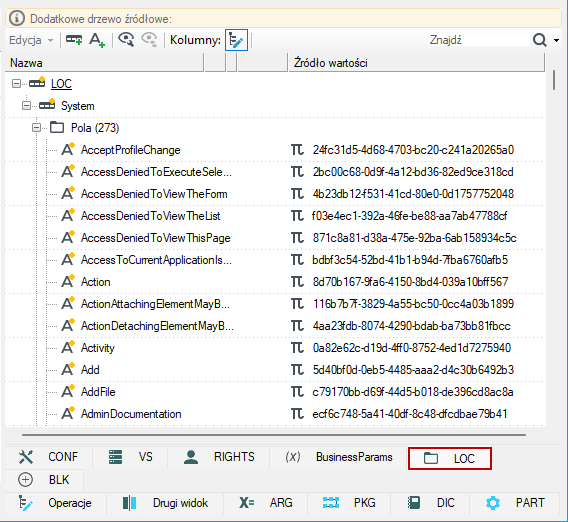Collapse the Pola (273) folder
This screenshot has width=568, height=522.
click(x=36, y=128)
